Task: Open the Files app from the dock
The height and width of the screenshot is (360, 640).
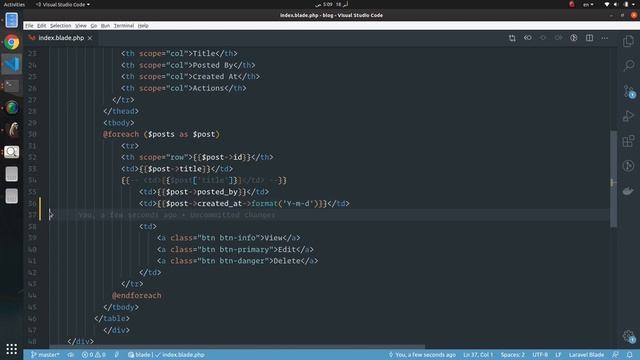Action: [x=11, y=20]
